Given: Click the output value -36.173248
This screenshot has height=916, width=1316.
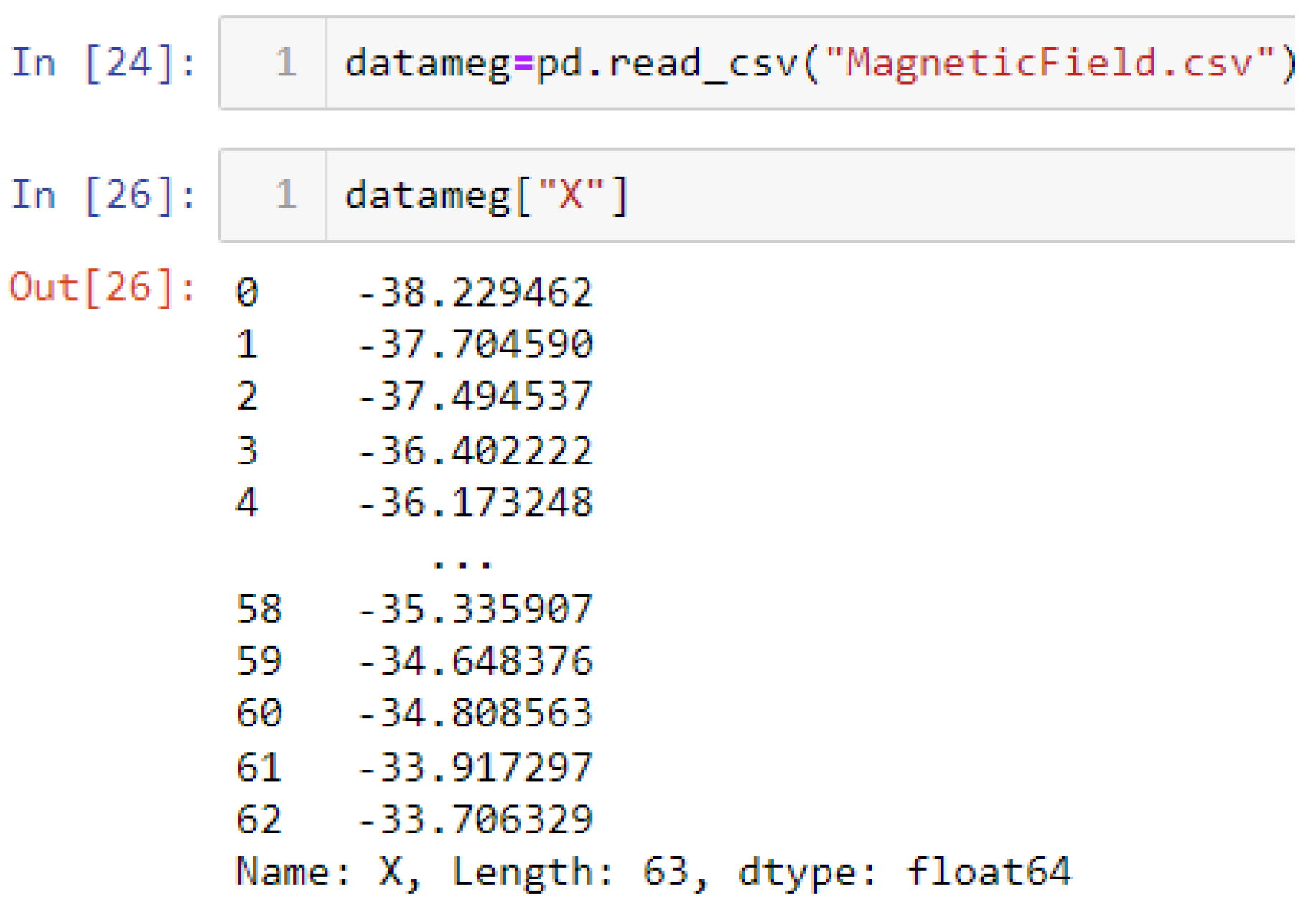Looking at the screenshot, I should 475,503.
